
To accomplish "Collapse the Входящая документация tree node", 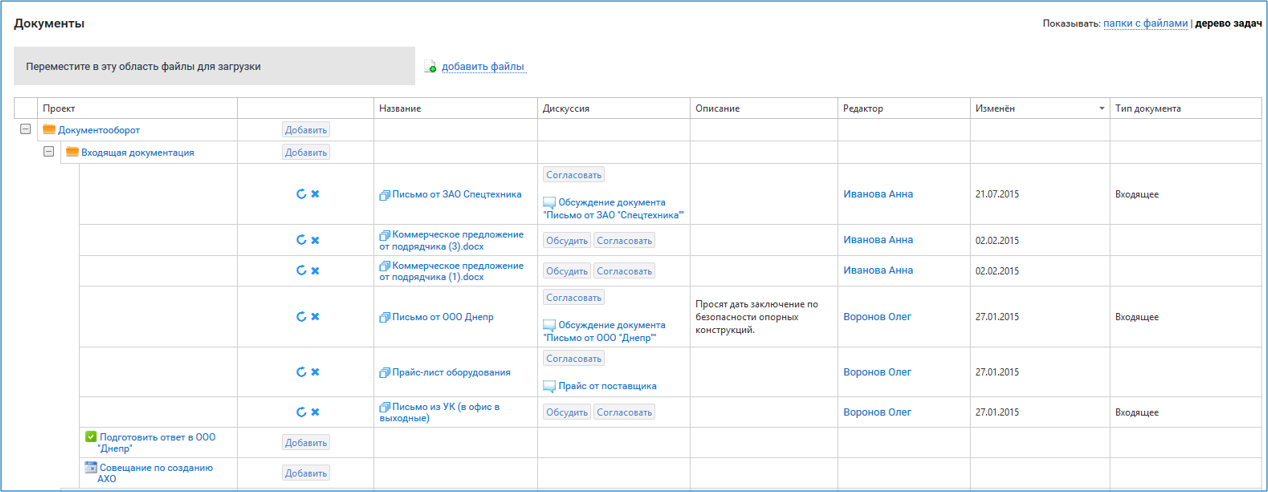I will tap(49, 152).
